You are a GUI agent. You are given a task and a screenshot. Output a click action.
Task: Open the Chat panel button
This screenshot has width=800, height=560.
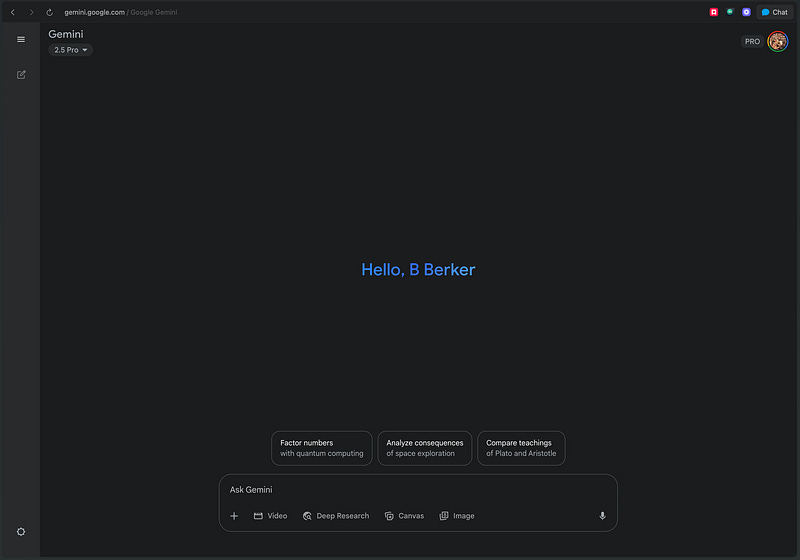[774, 12]
